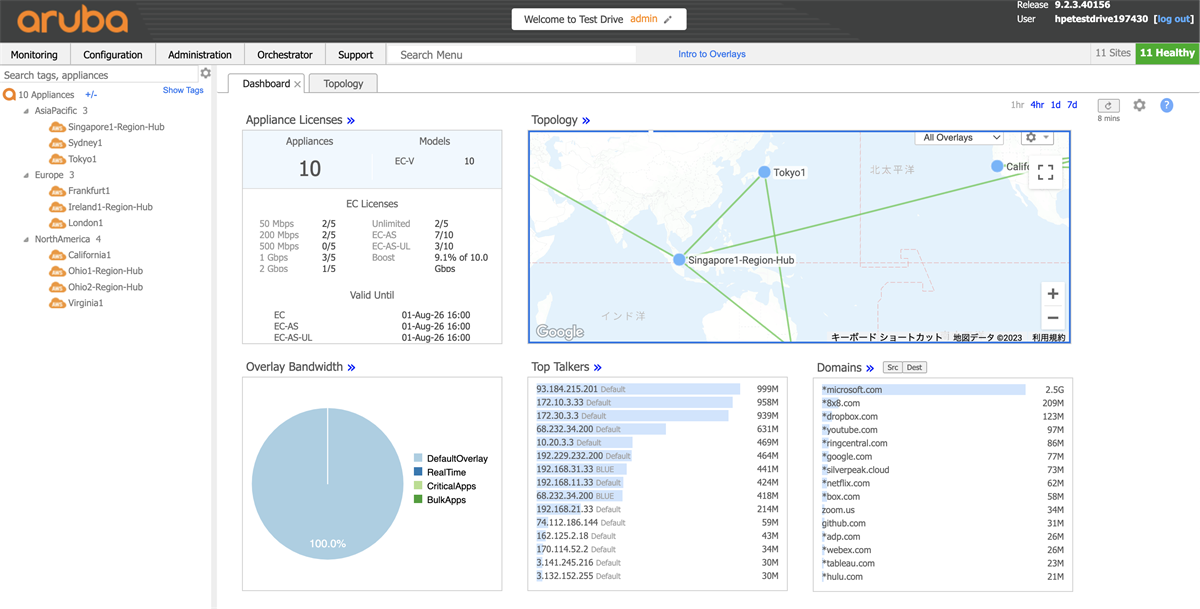1200x609 pixels.
Task: Collapse the NorthAmerica tree group
Action: pos(26,239)
